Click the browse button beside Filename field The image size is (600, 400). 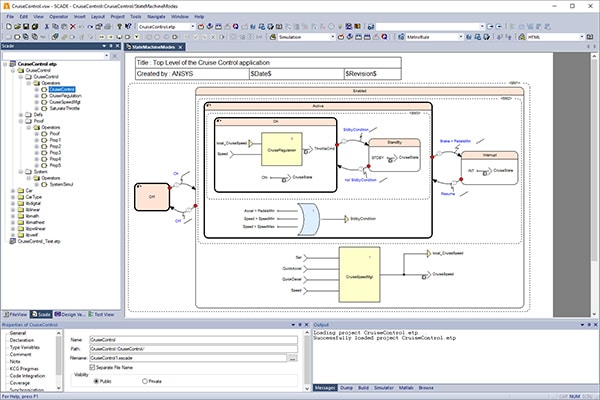click(292, 358)
